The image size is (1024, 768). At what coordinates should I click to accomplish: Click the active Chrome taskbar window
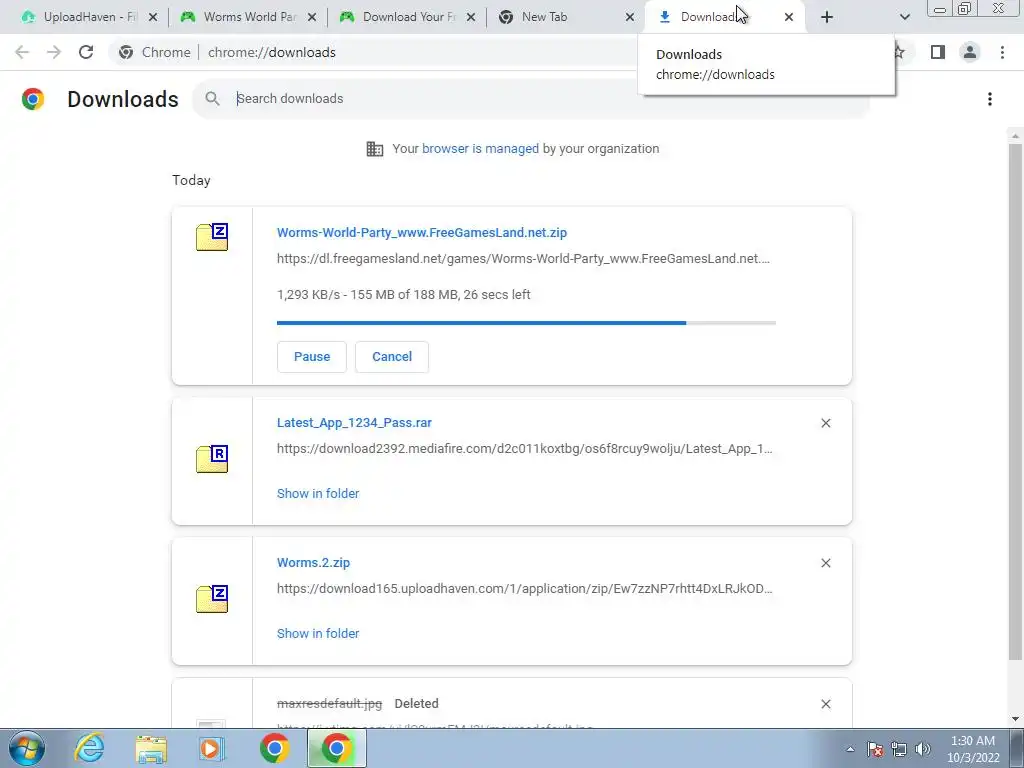[x=337, y=748]
